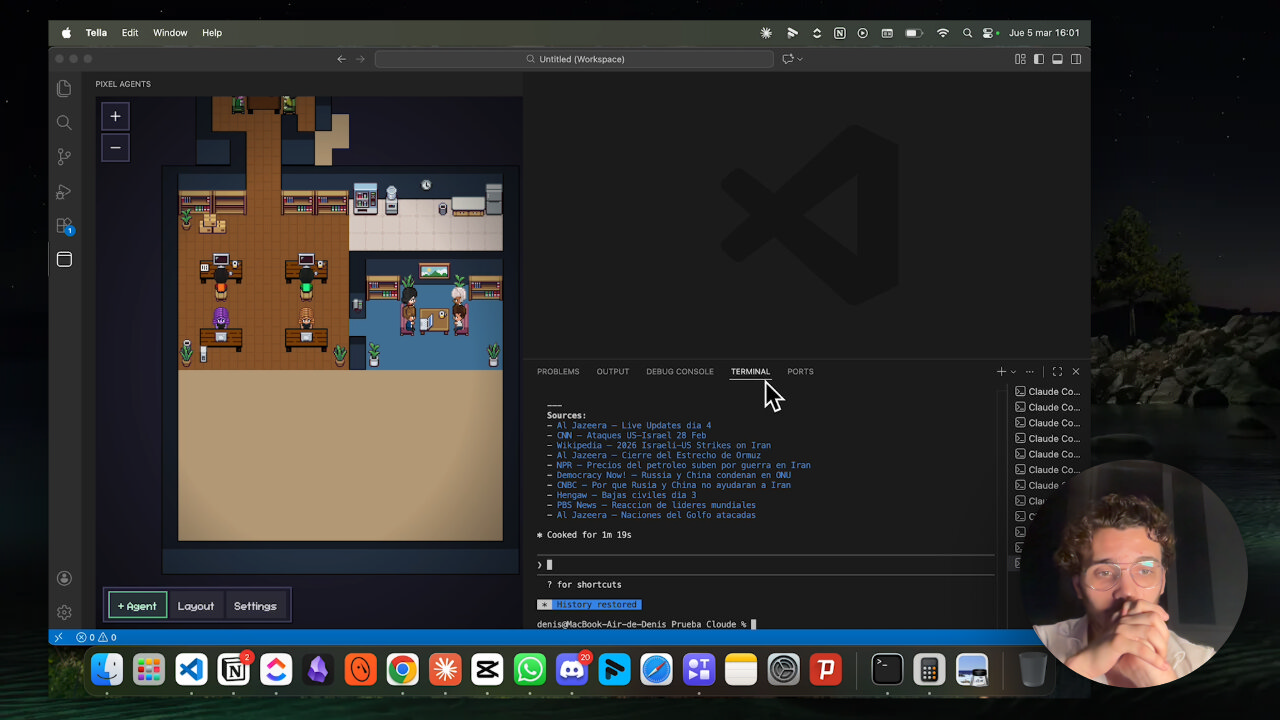The height and width of the screenshot is (720, 1280).
Task: Open the Explorer icon in activity bar
Action: (64, 89)
